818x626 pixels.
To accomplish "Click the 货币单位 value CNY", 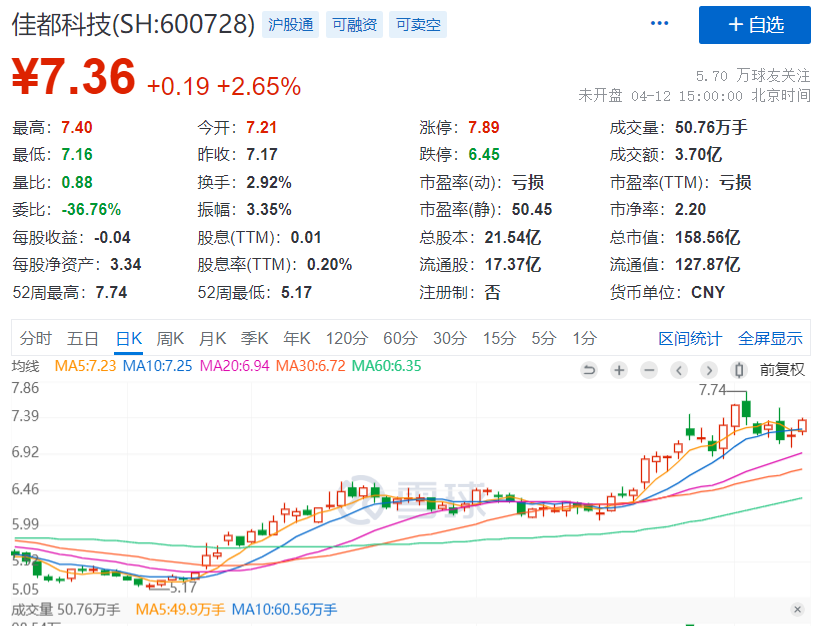I will tap(708, 292).
